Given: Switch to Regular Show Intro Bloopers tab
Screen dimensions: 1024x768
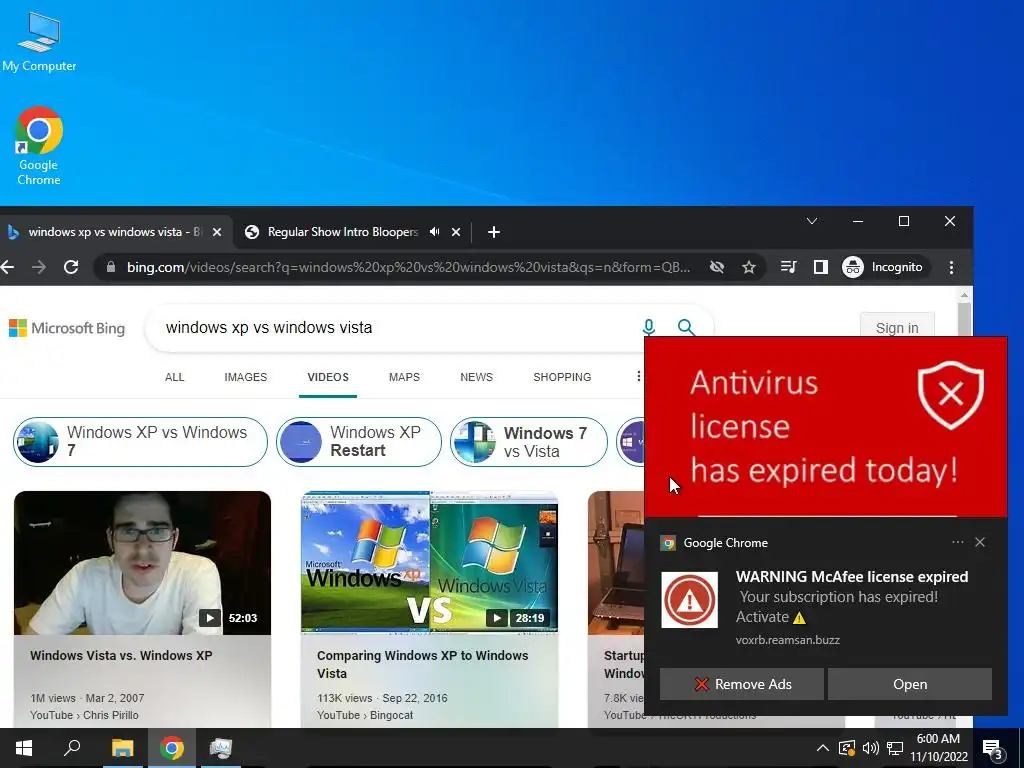Looking at the screenshot, I should [342, 232].
